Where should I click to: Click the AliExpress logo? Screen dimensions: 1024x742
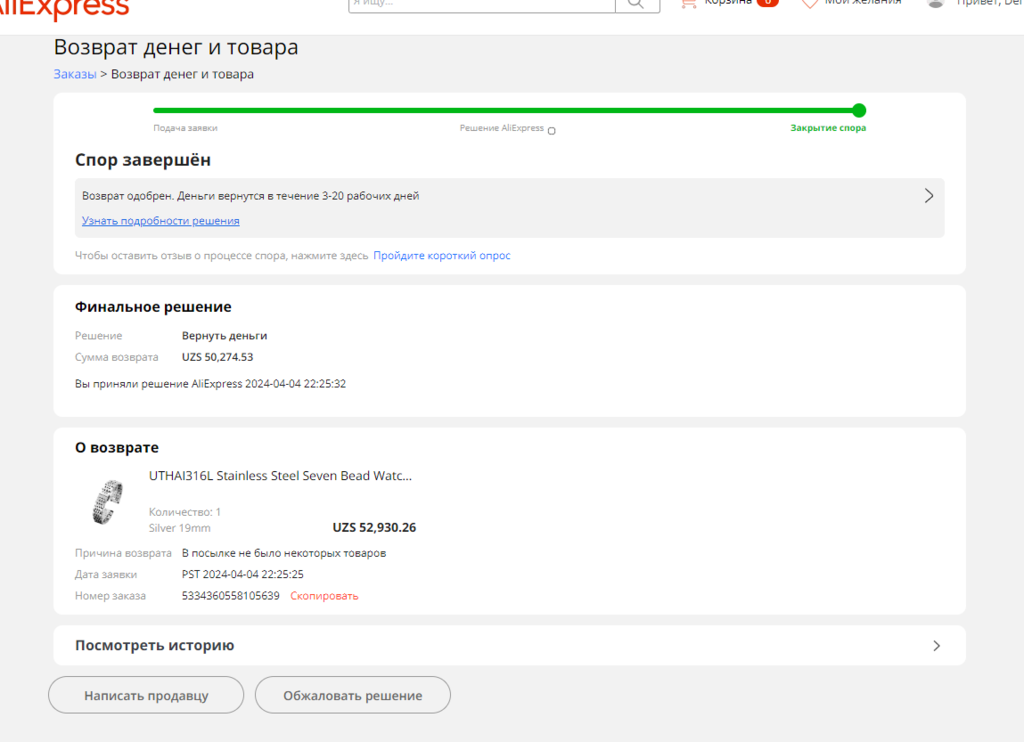pos(64,8)
